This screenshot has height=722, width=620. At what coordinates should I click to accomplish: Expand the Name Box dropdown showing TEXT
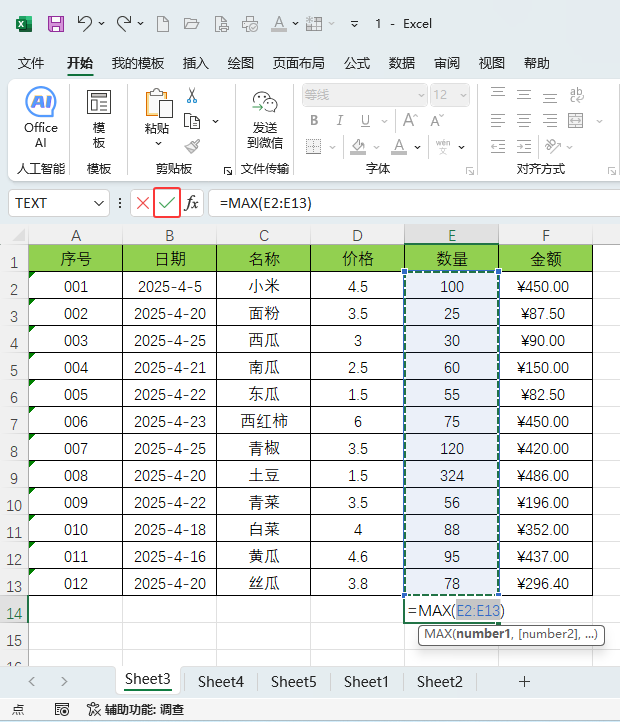point(99,203)
